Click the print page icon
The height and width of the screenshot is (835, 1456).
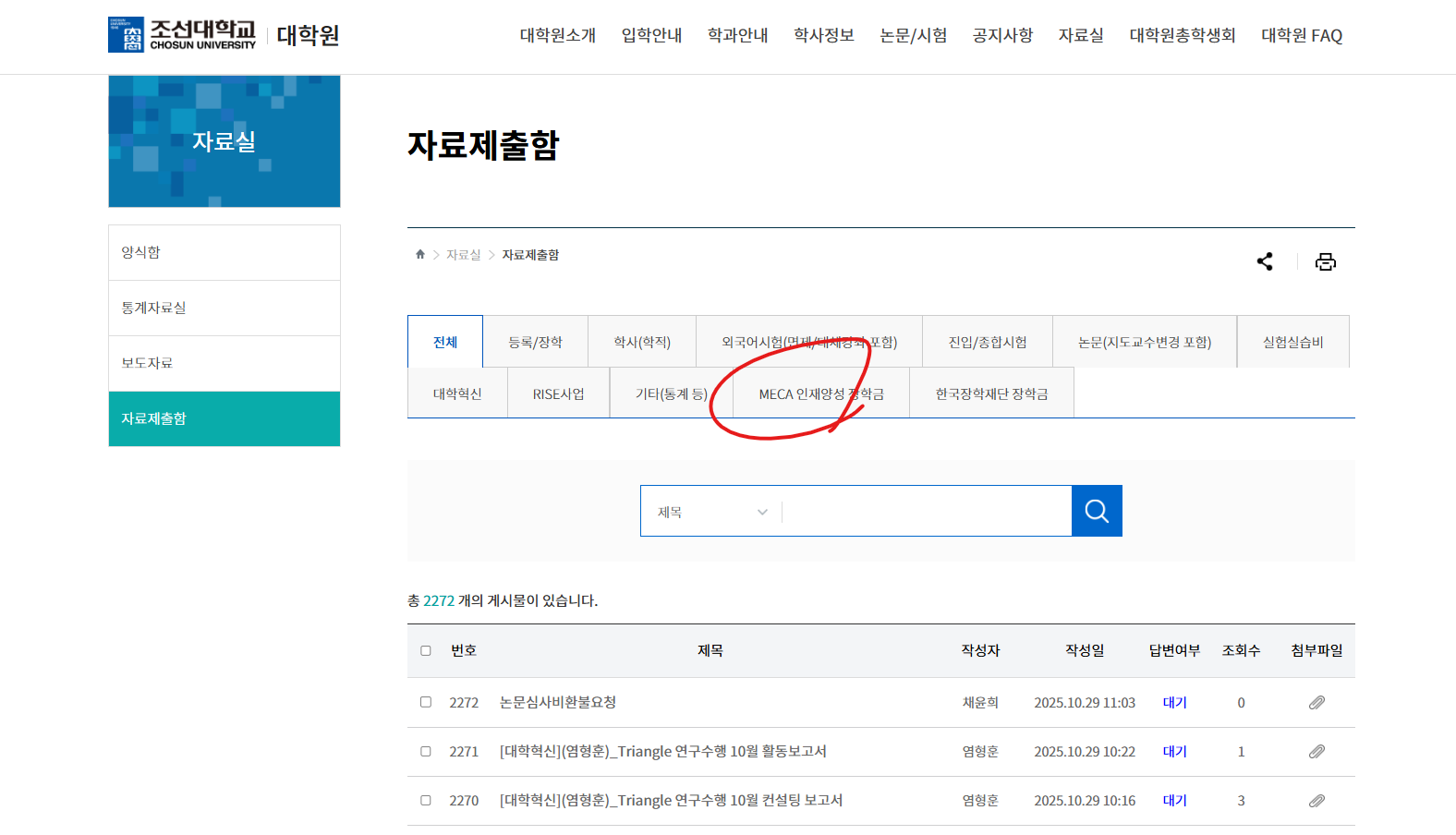(x=1325, y=261)
